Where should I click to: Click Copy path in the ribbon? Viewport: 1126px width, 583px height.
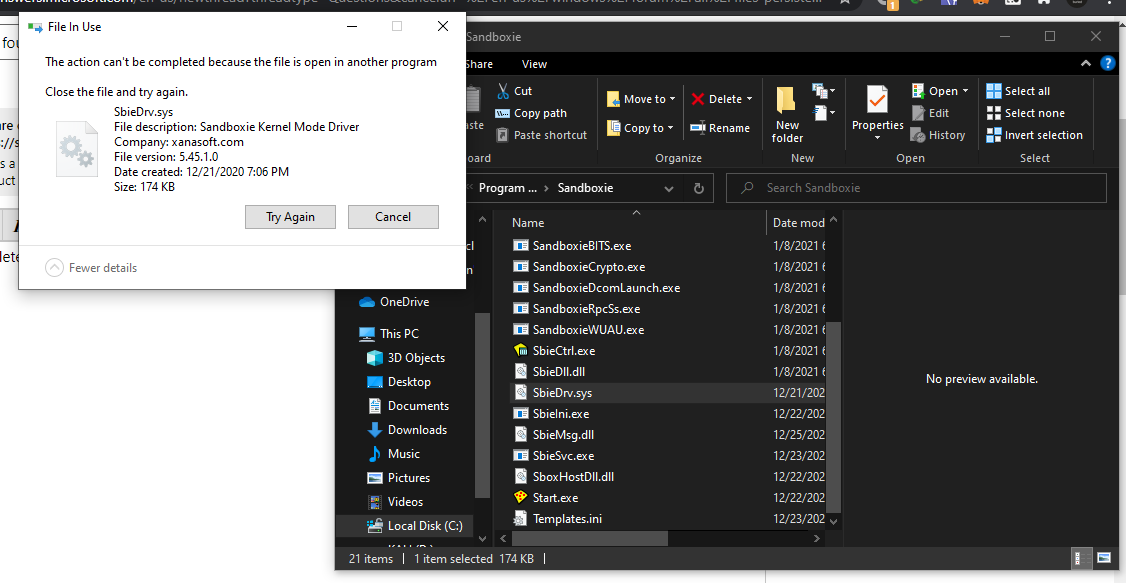531,113
